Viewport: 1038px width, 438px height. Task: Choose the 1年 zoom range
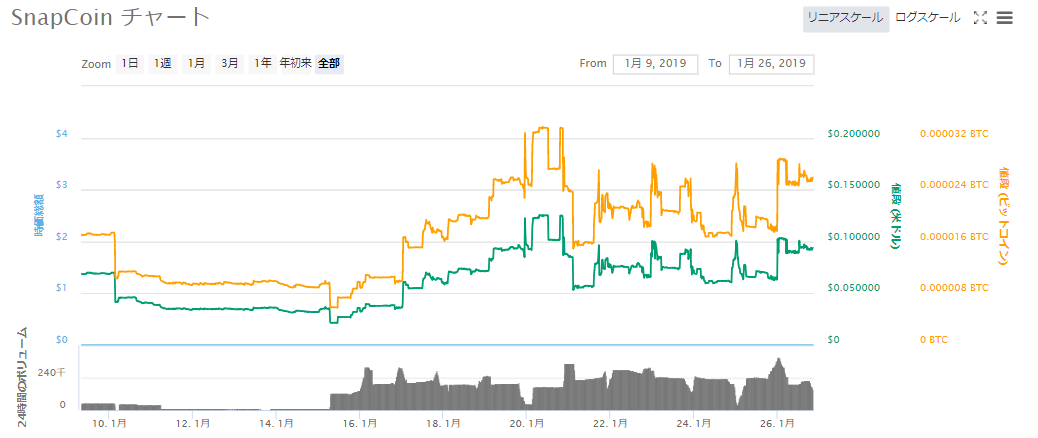pyautogui.click(x=263, y=64)
